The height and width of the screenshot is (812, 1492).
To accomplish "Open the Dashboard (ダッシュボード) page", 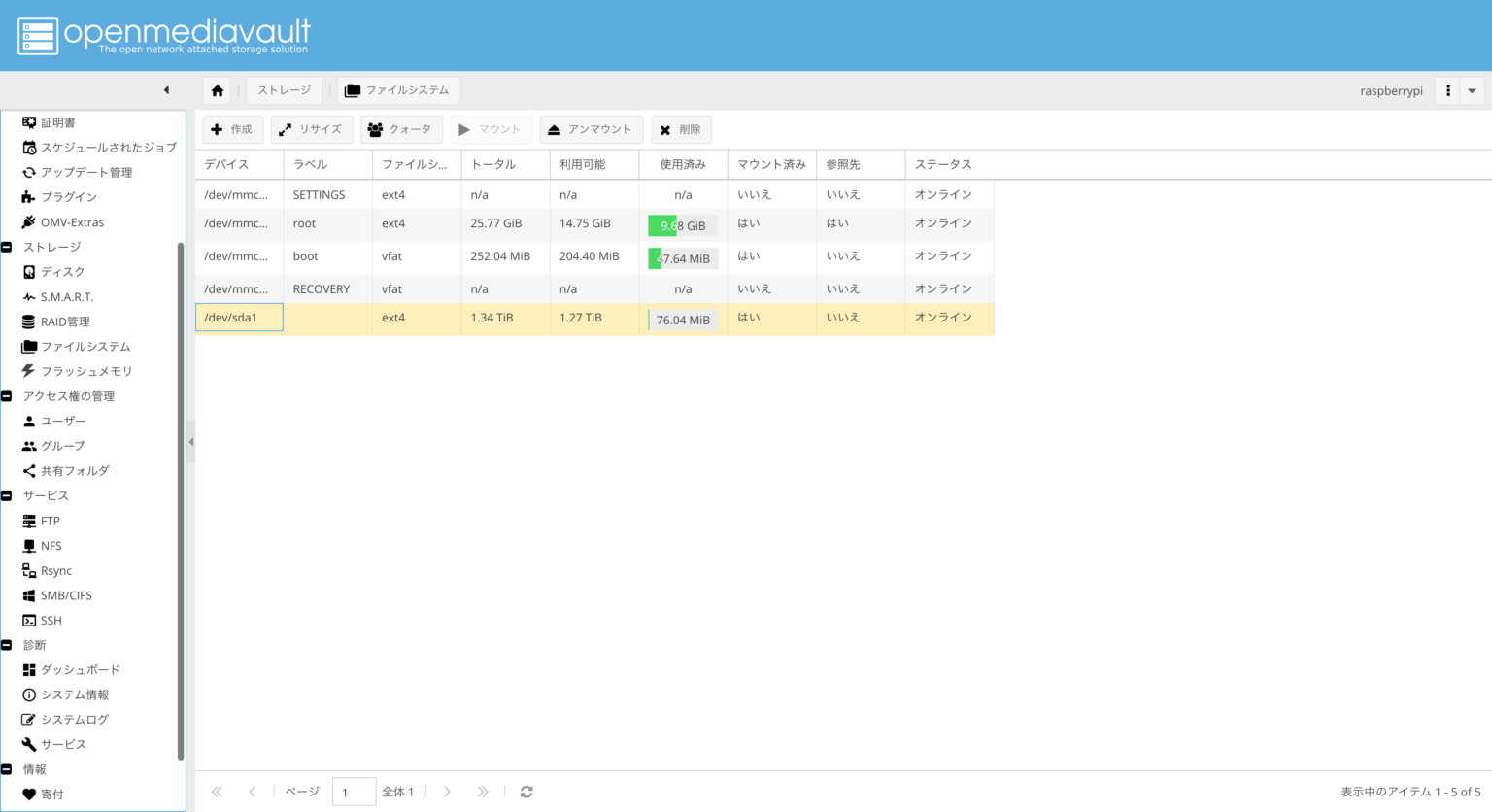I will (80, 670).
